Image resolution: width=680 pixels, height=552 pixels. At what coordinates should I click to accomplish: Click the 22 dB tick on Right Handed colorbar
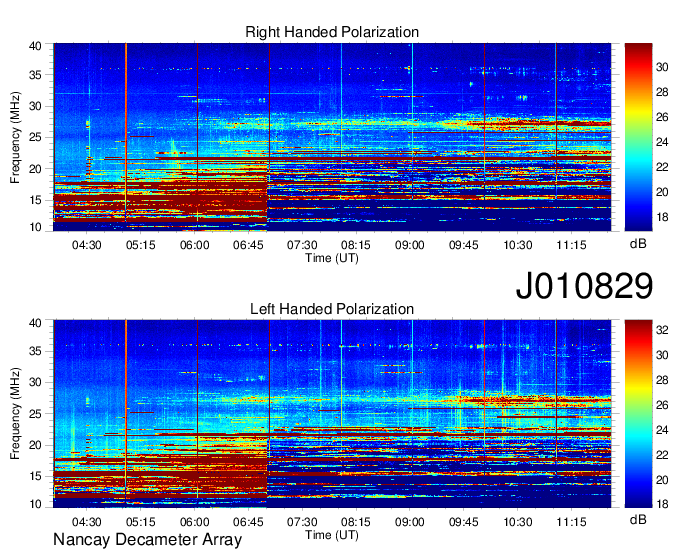(x=662, y=167)
